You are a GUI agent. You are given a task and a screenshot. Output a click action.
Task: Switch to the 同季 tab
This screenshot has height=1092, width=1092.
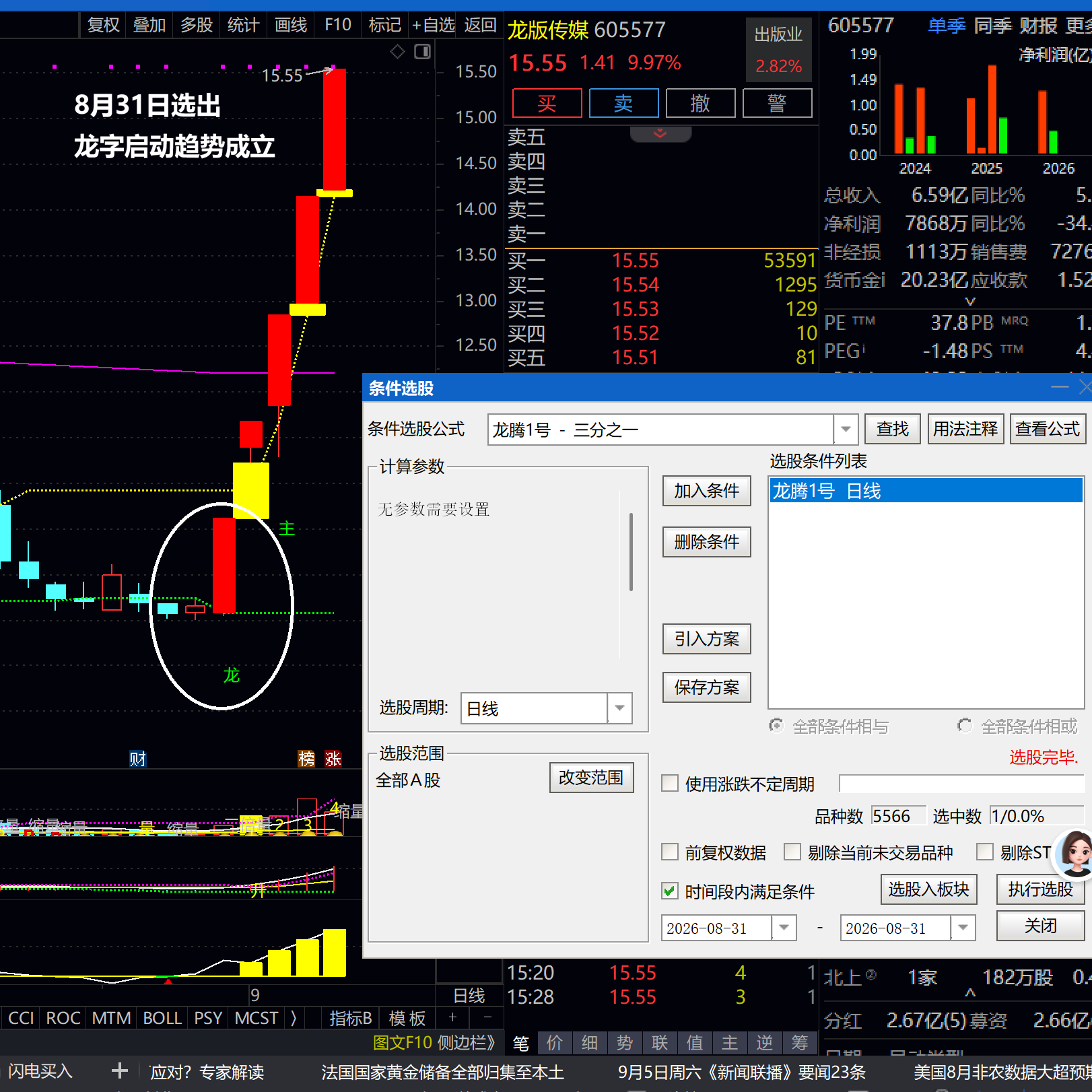point(992,26)
